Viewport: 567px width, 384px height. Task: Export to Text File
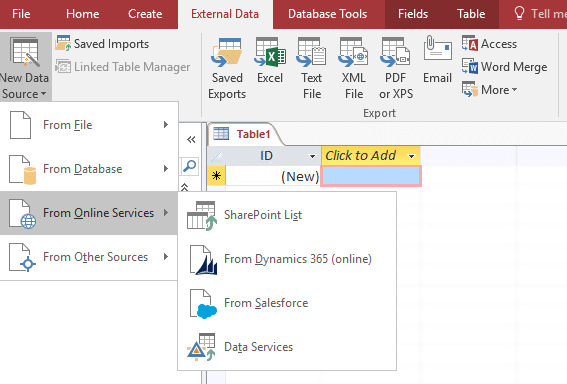tap(312, 68)
